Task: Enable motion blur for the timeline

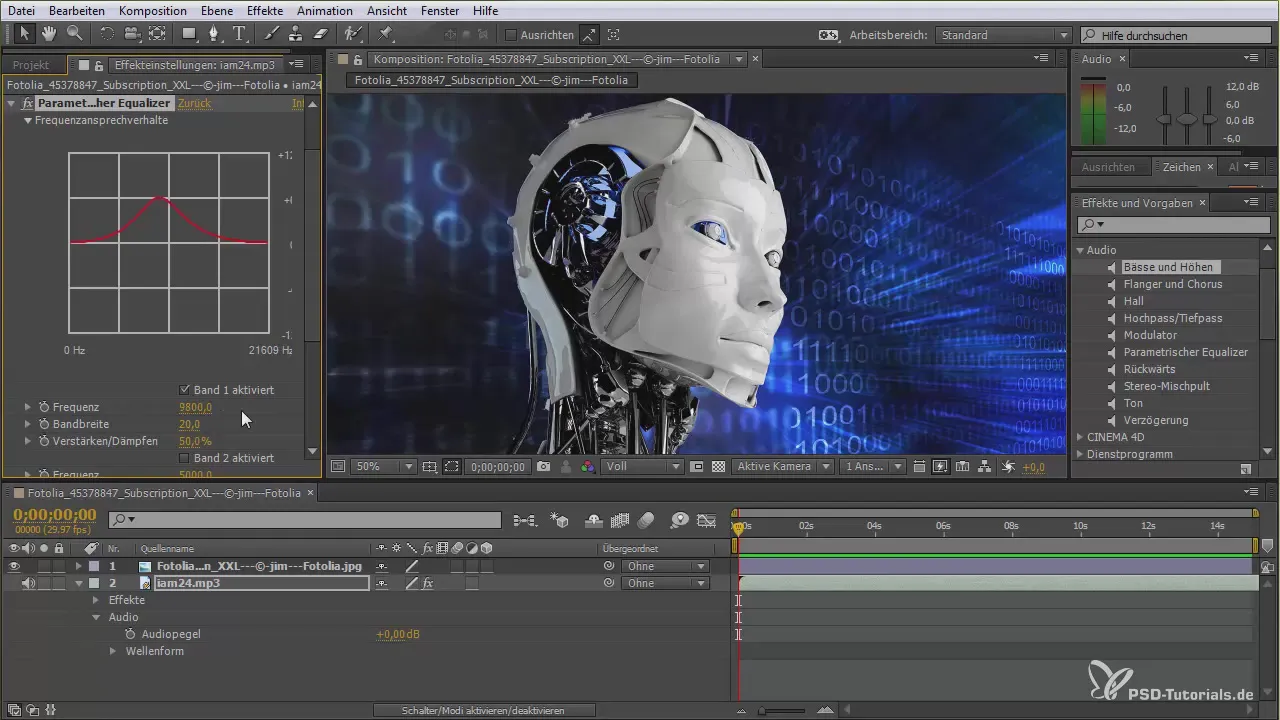Action: coord(646,520)
